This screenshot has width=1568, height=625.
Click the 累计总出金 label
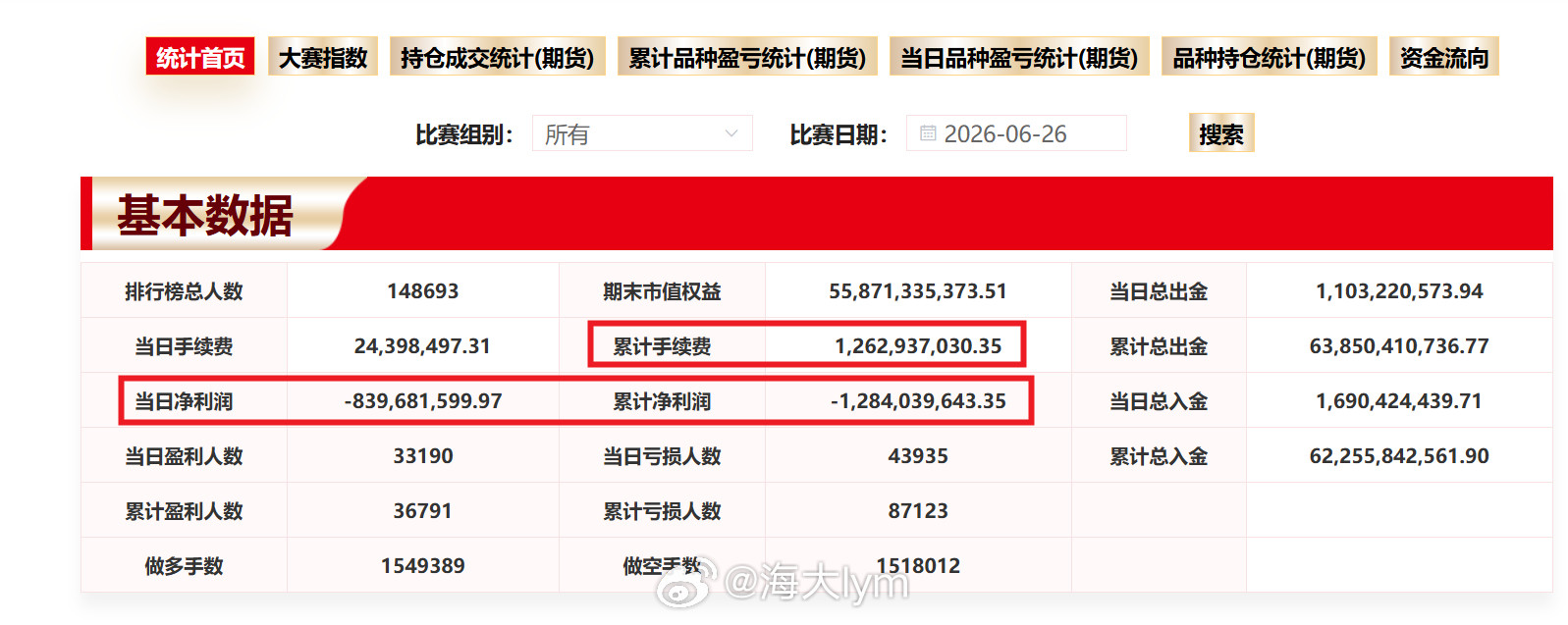pyautogui.click(x=1159, y=346)
